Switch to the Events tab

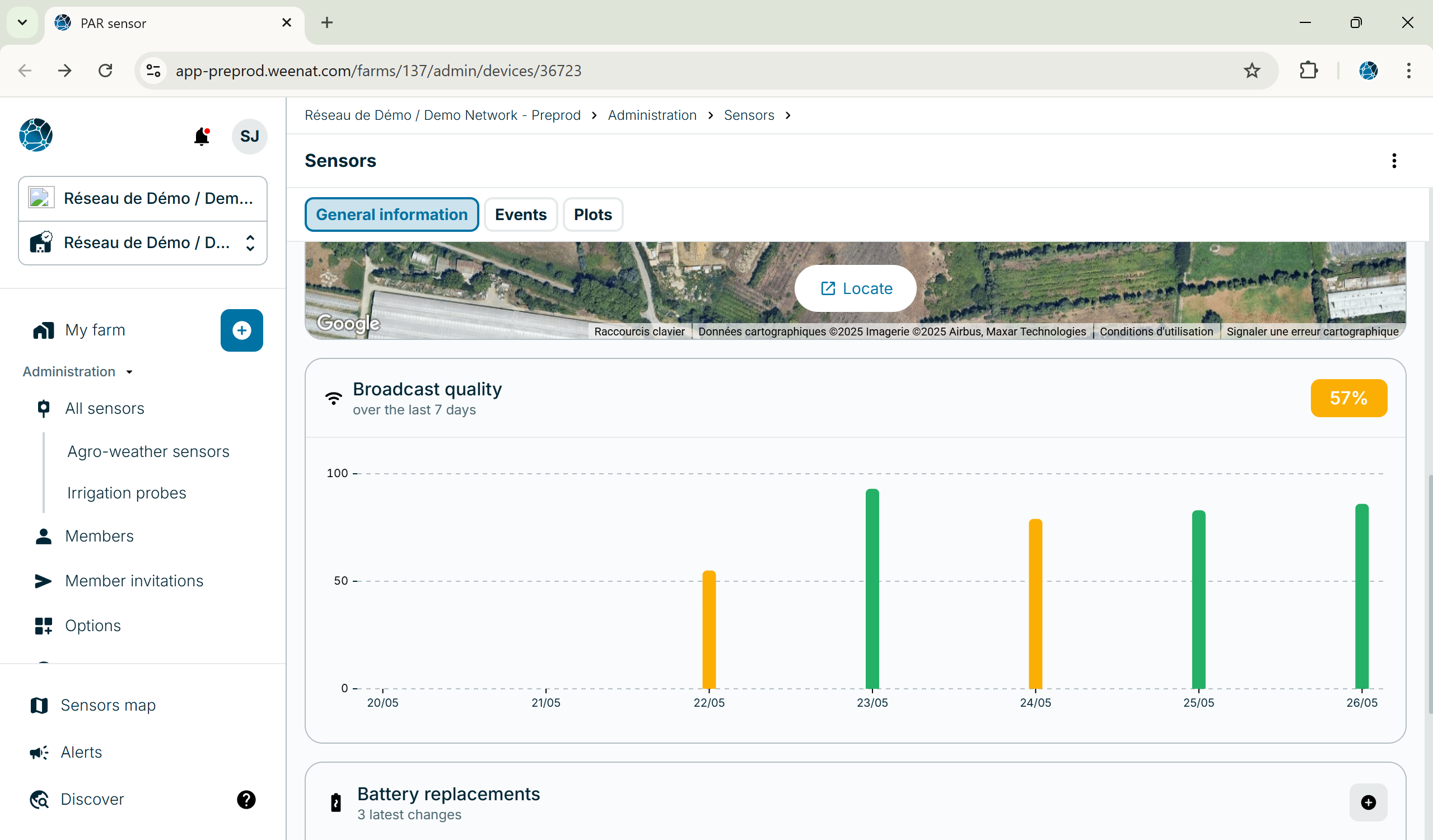tap(520, 214)
